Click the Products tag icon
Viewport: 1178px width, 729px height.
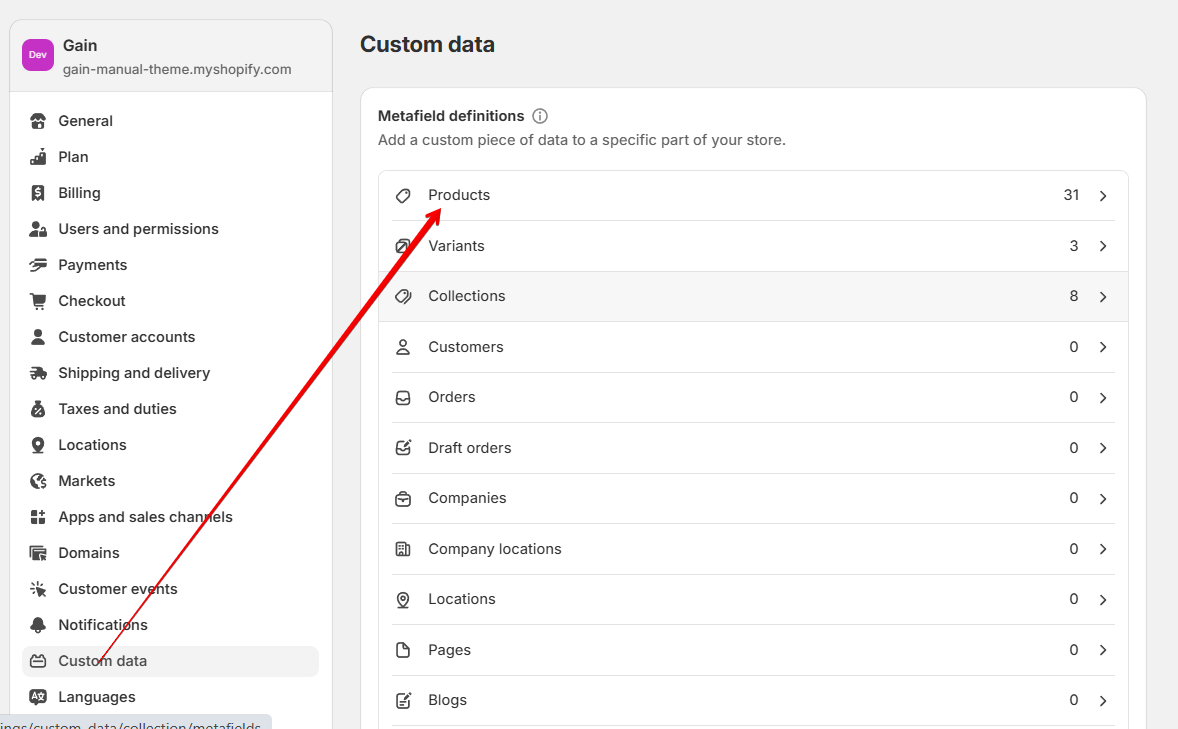(x=403, y=195)
